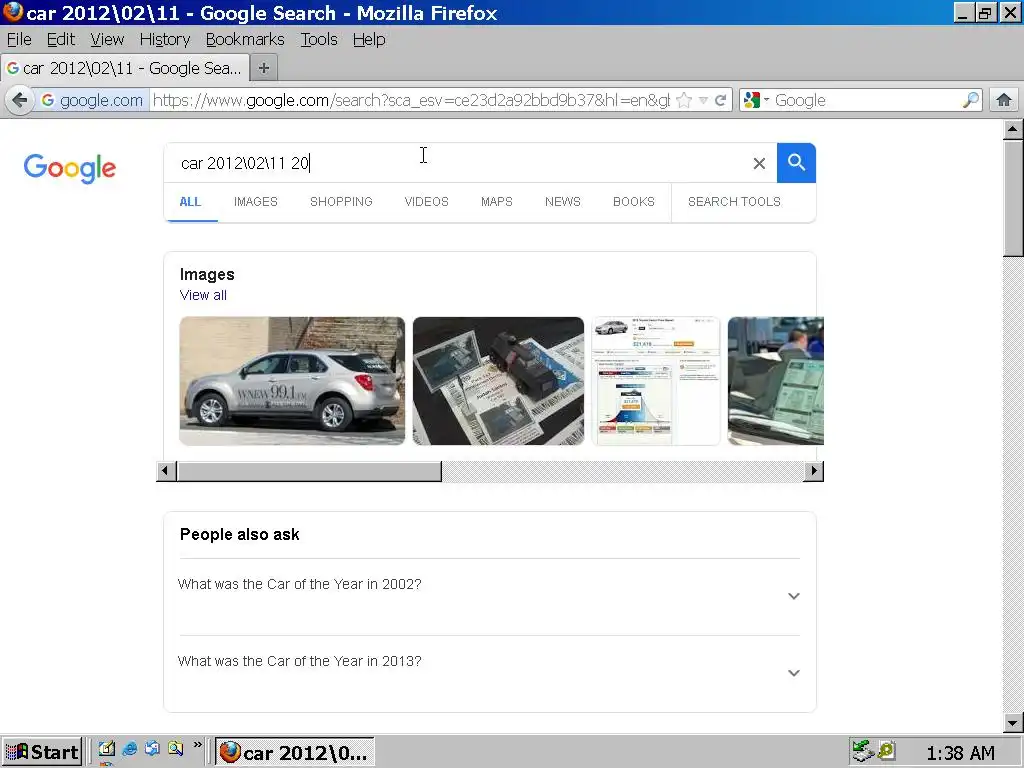The width and height of the screenshot is (1024, 768).
Task: Switch to the BOOKS results tab
Action: point(633,202)
